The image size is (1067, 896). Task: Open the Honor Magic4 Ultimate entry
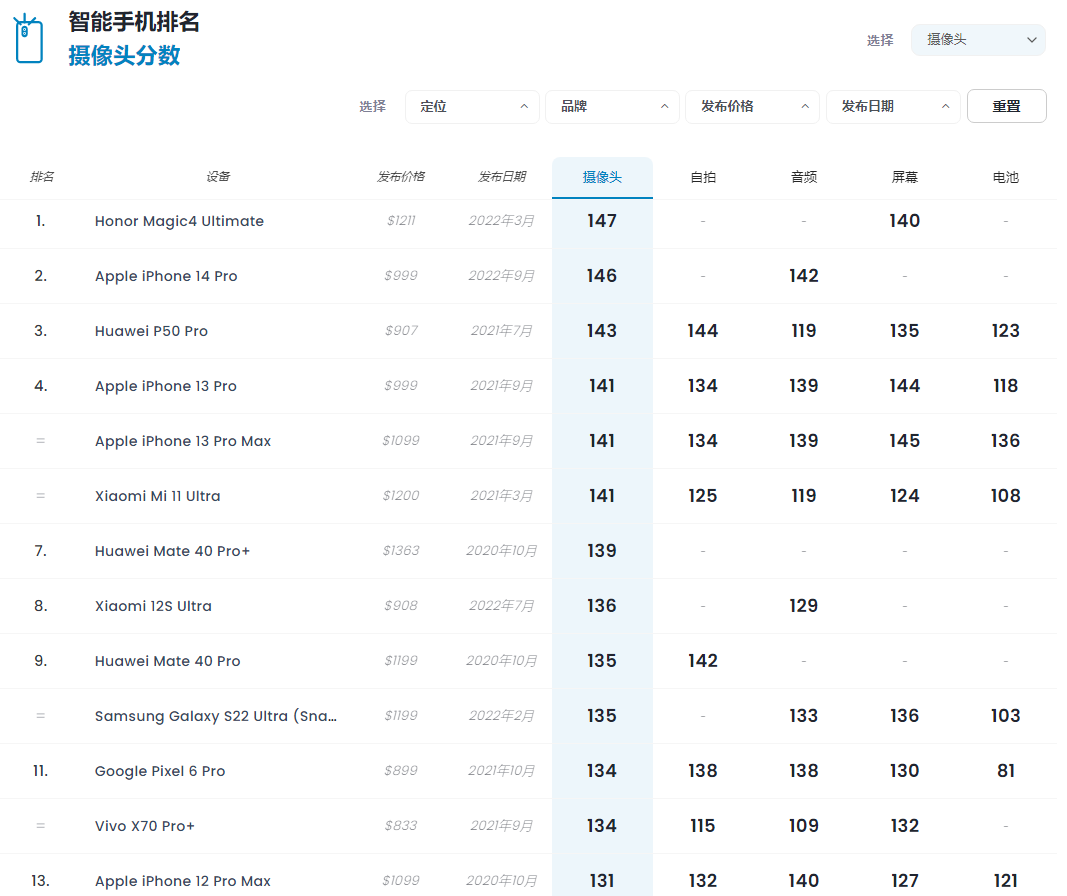pos(178,221)
